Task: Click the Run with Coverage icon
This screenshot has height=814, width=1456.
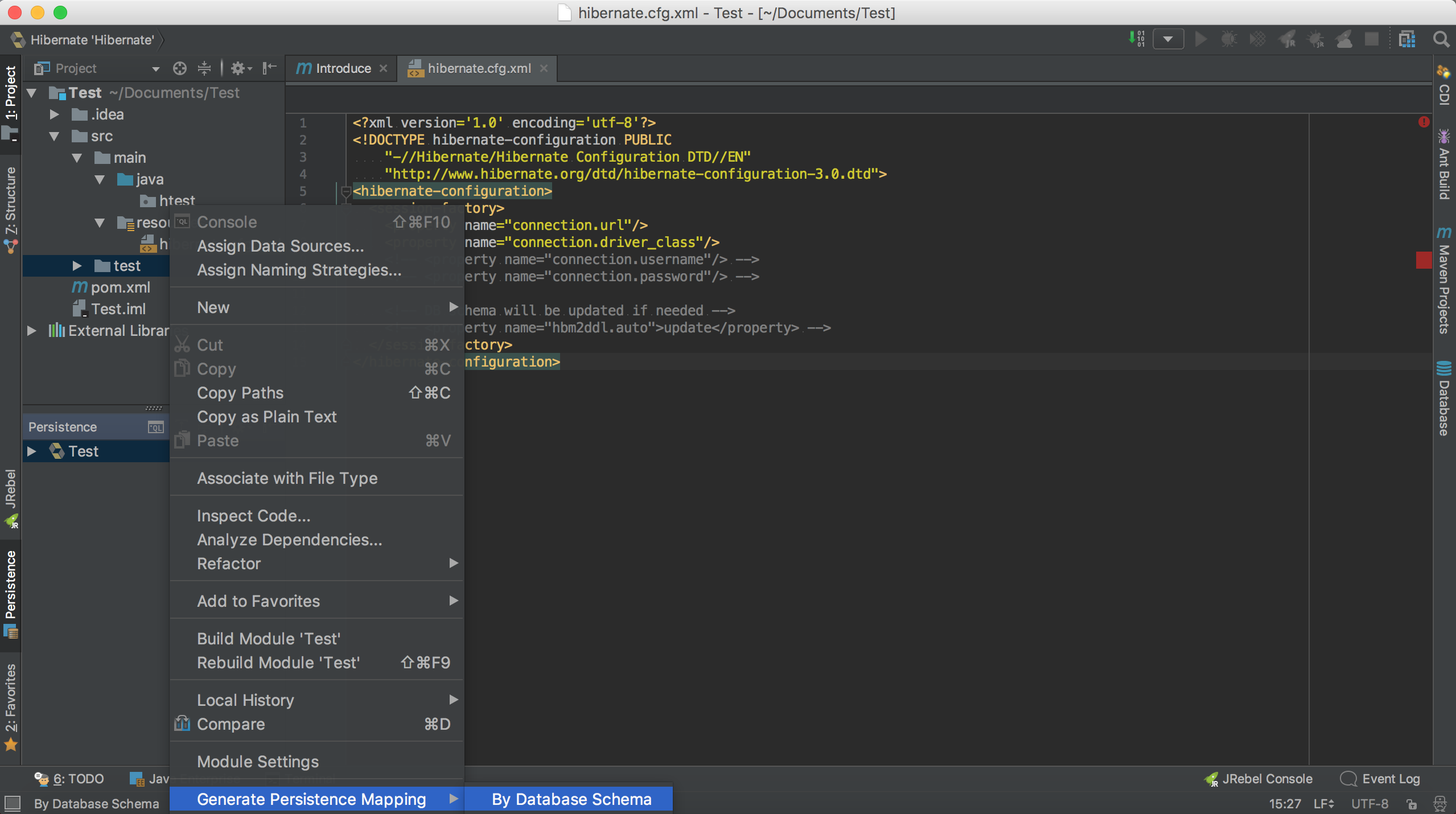Action: (1257, 39)
